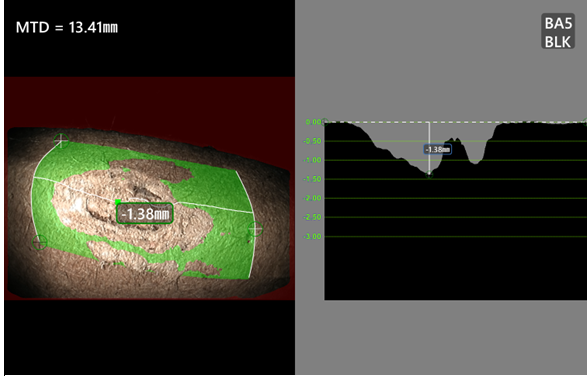Click the -2.00 depth axis label
The image size is (588, 376).
pos(312,198)
